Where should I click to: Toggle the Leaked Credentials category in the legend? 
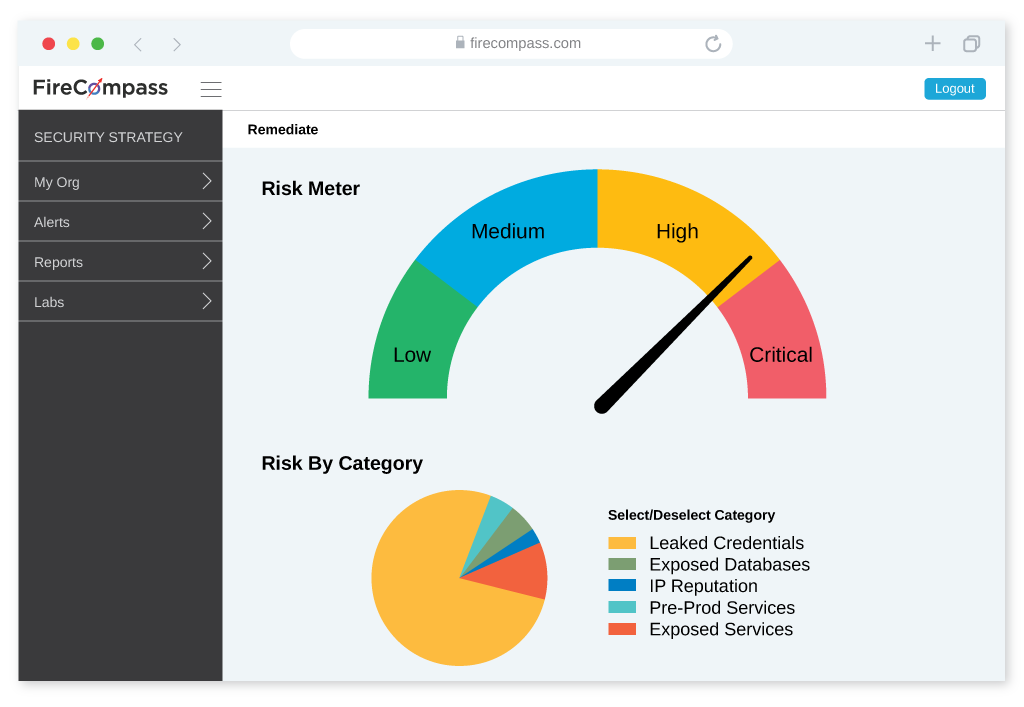(x=727, y=543)
